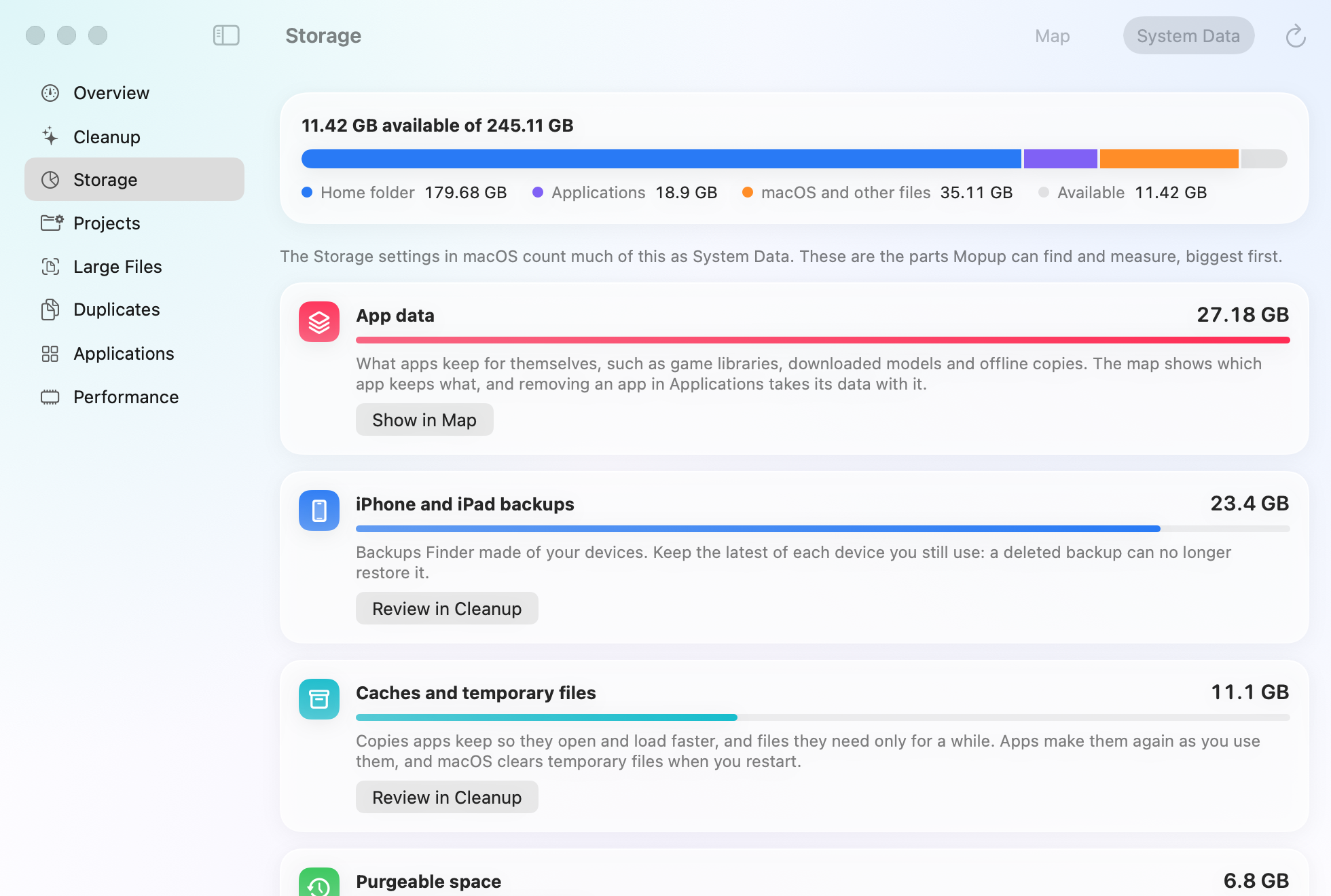The height and width of the screenshot is (896, 1331).
Task: Click the Performance memory chip icon
Action: pyautogui.click(x=50, y=397)
